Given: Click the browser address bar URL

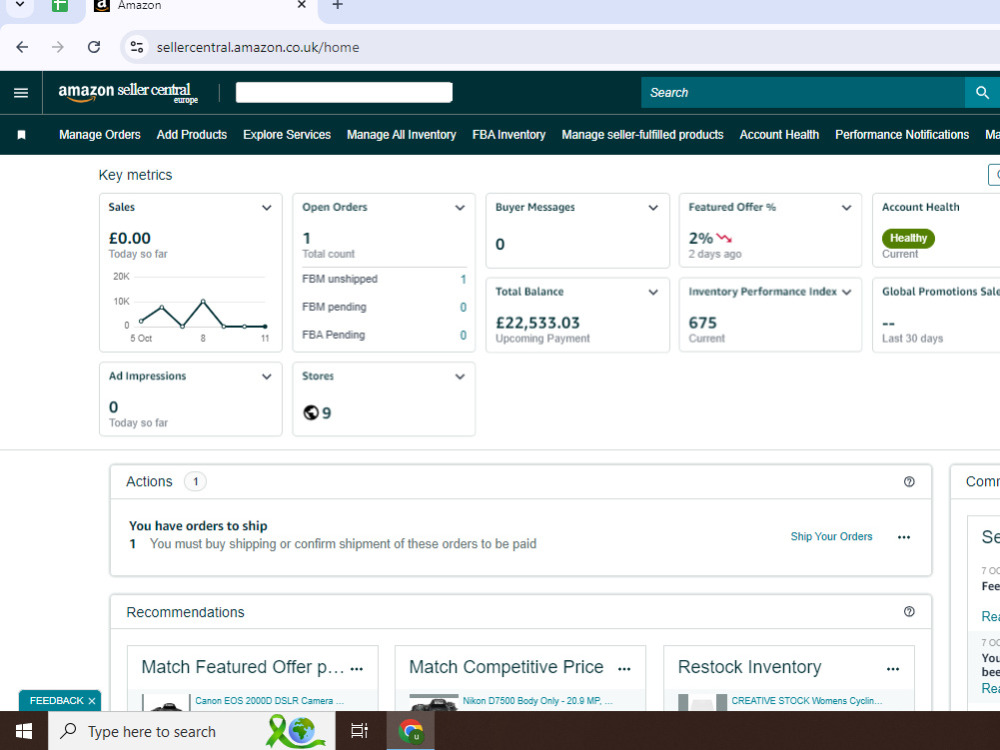Looking at the screenshot, I should [x=258, y=47].
